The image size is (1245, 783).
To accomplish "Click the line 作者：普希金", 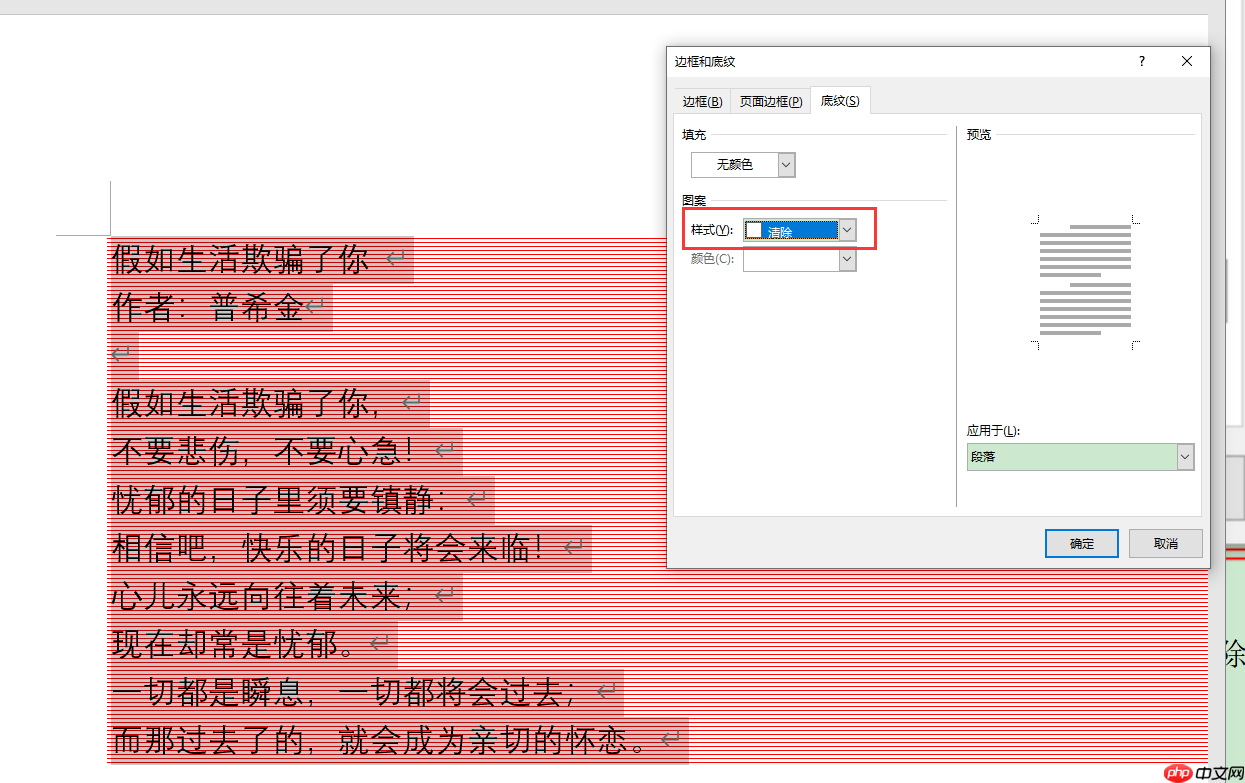I will [208, 309].
